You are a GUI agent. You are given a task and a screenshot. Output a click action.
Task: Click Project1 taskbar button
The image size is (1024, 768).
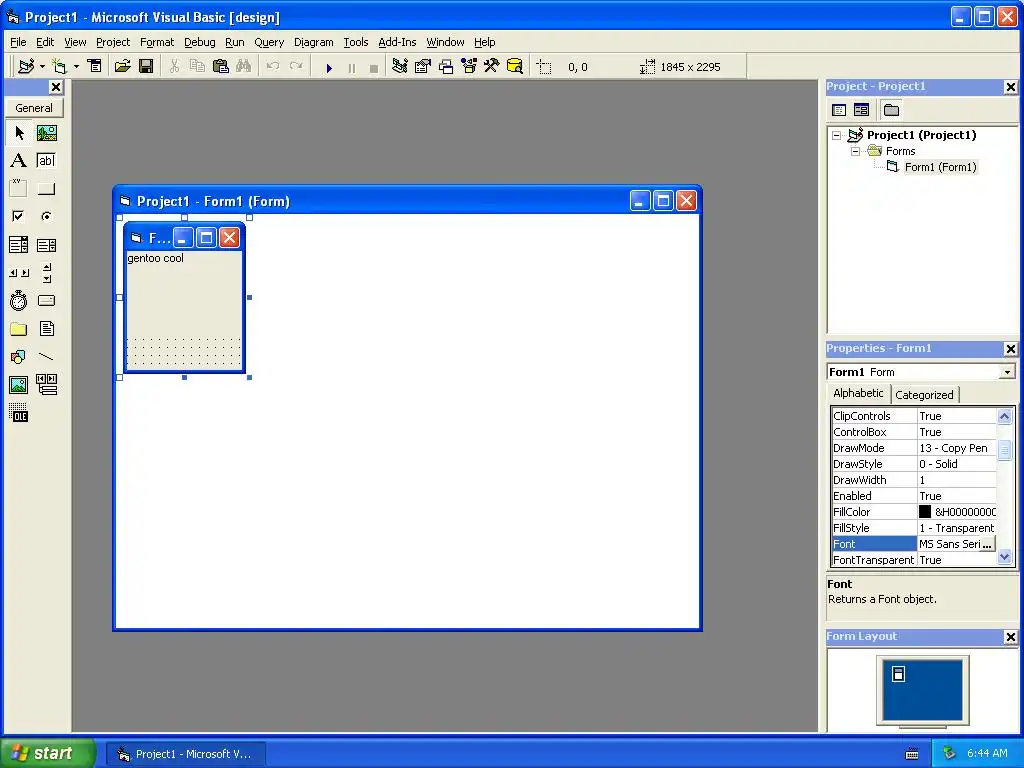click(186, 754)
